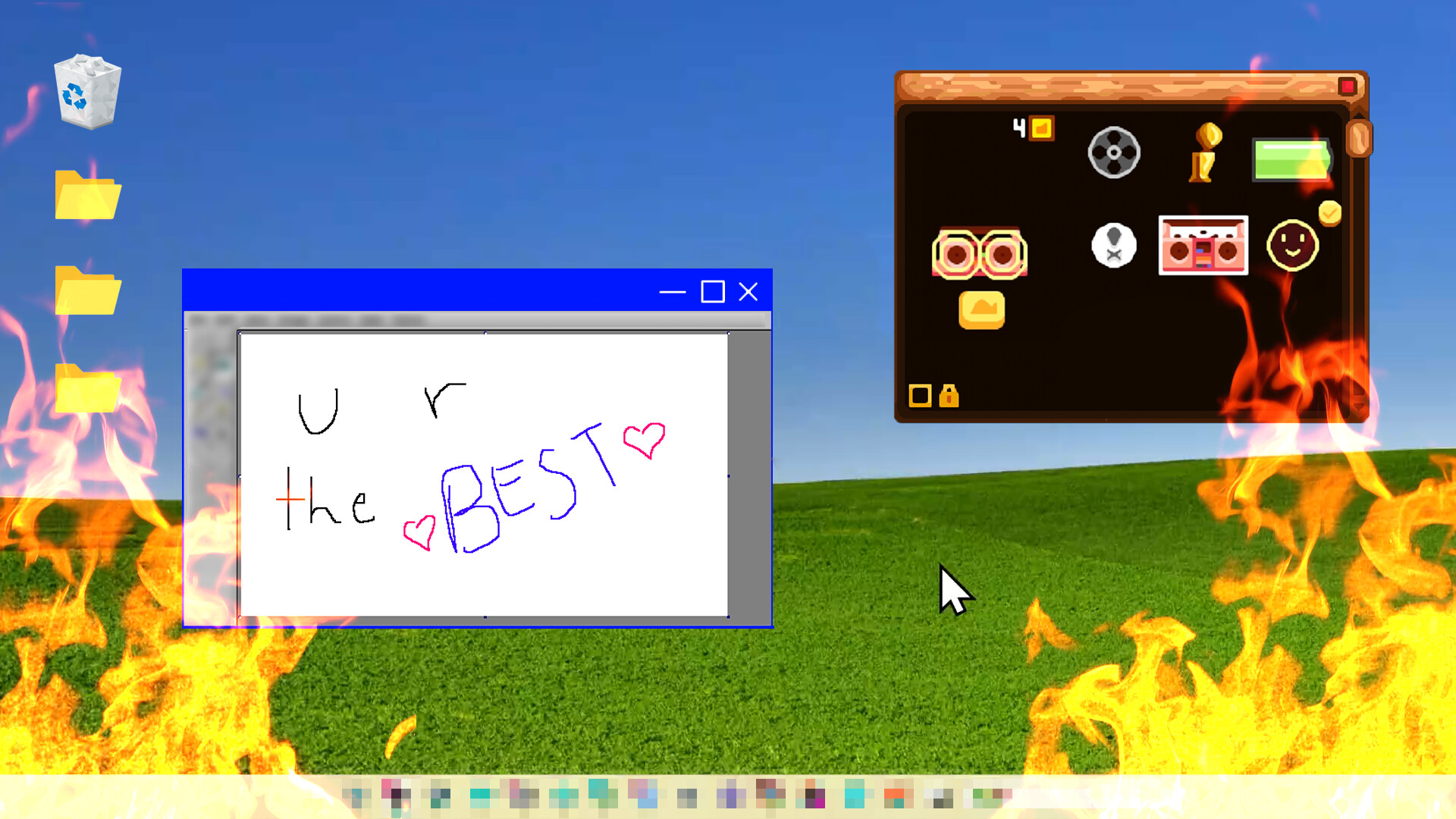Maximize the blue paint window
1456x819 pixels.
(x=713, y=292)
